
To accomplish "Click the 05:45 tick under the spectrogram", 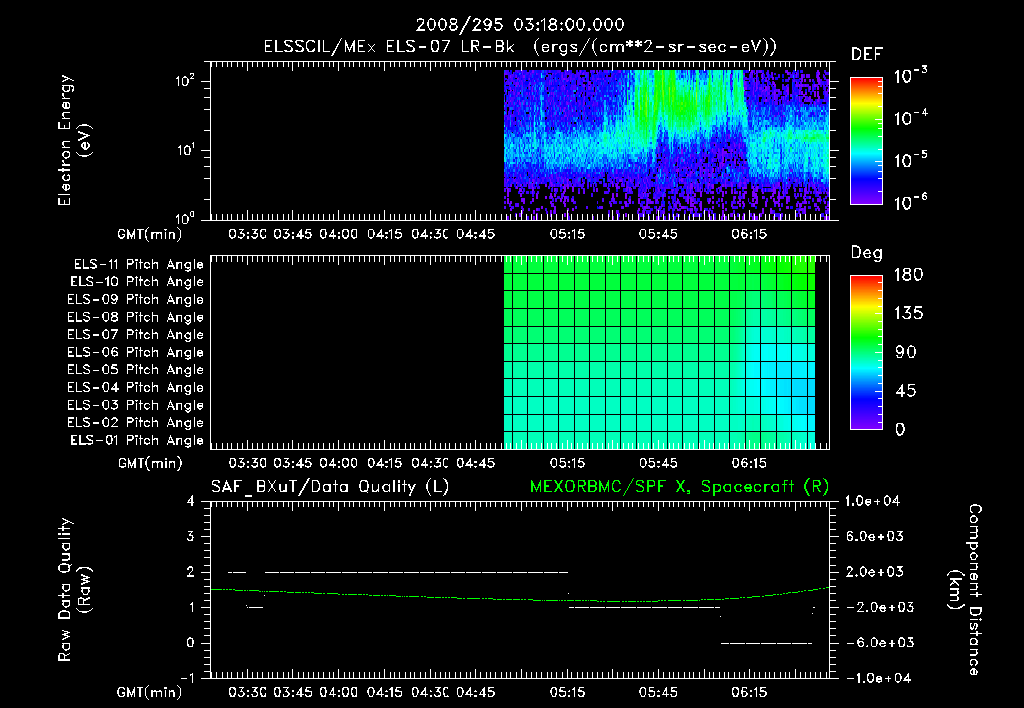I will [658, 234].
